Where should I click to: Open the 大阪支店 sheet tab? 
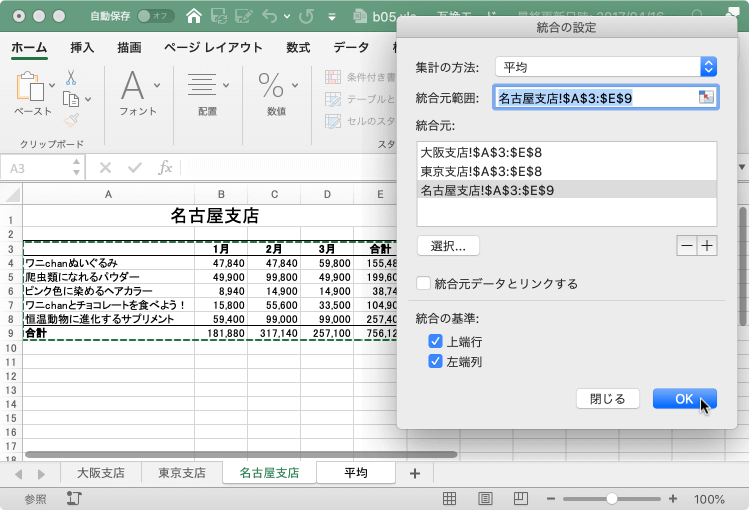(x=101, y=473)
